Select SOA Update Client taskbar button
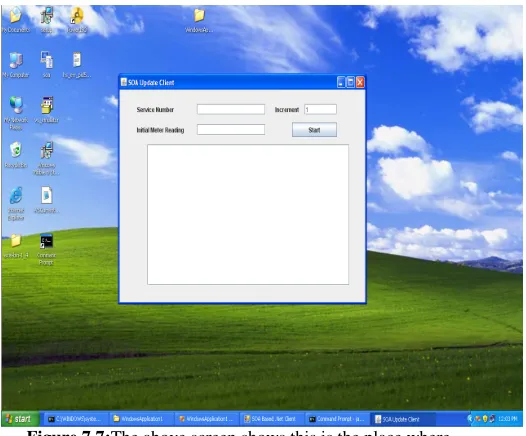This screenshot has width=526, height=436. 402,419
